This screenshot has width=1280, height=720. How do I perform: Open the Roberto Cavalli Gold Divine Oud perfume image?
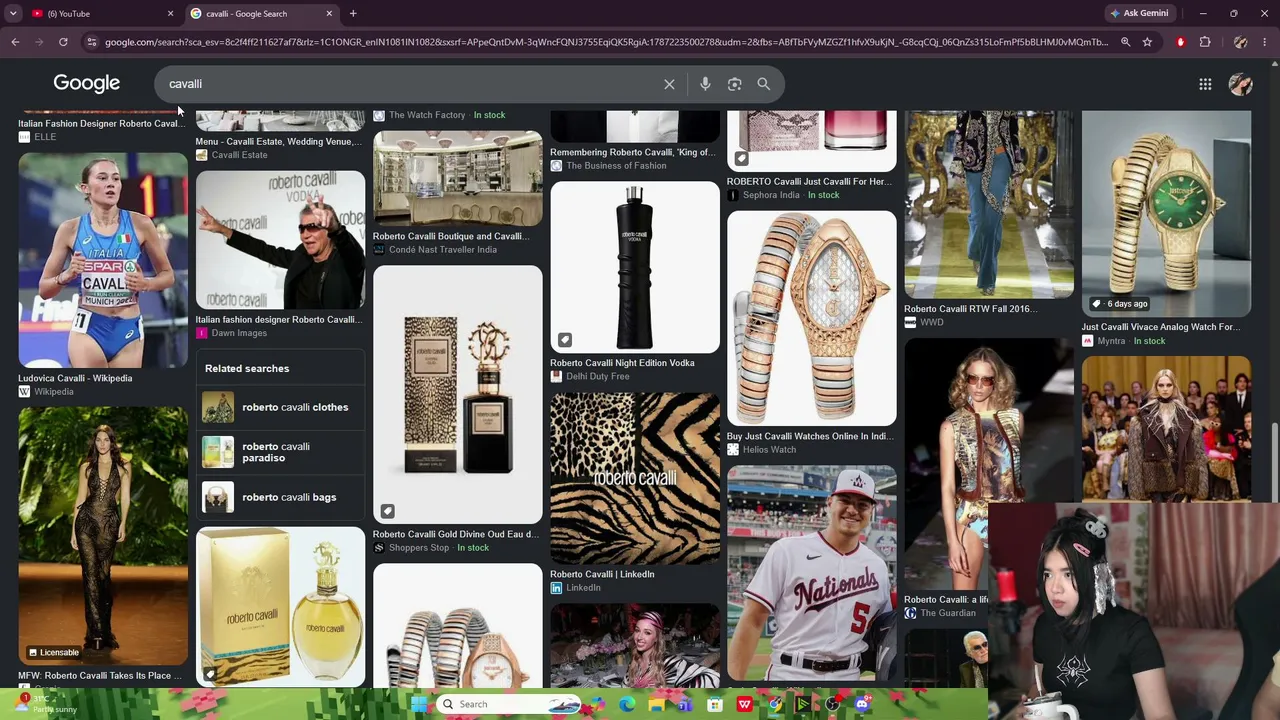pos(458,395)
